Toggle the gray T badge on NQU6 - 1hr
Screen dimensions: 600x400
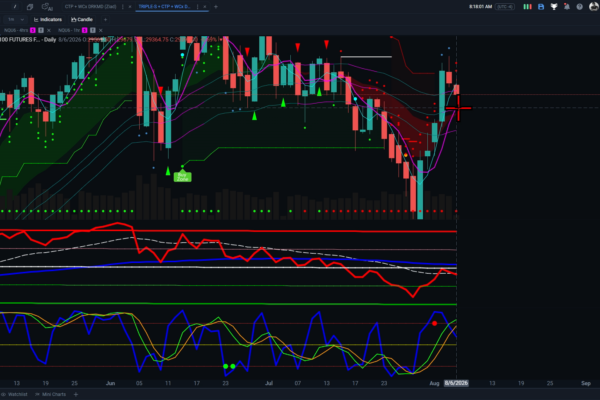coord(93,30)
